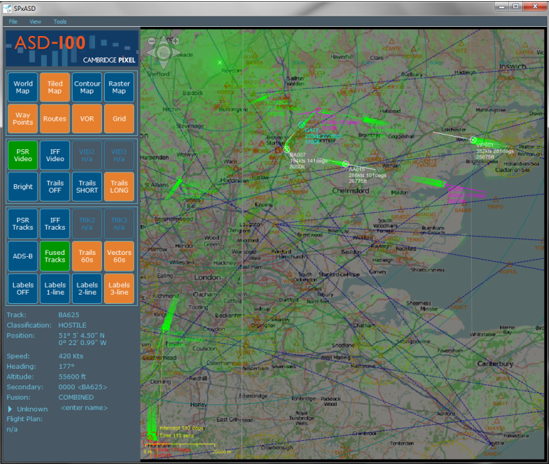Image resolution: width=549 pixels, height=464 pixels.
Task: Select the AA615 aircraft track symbol
Action: tap(345, 164)
